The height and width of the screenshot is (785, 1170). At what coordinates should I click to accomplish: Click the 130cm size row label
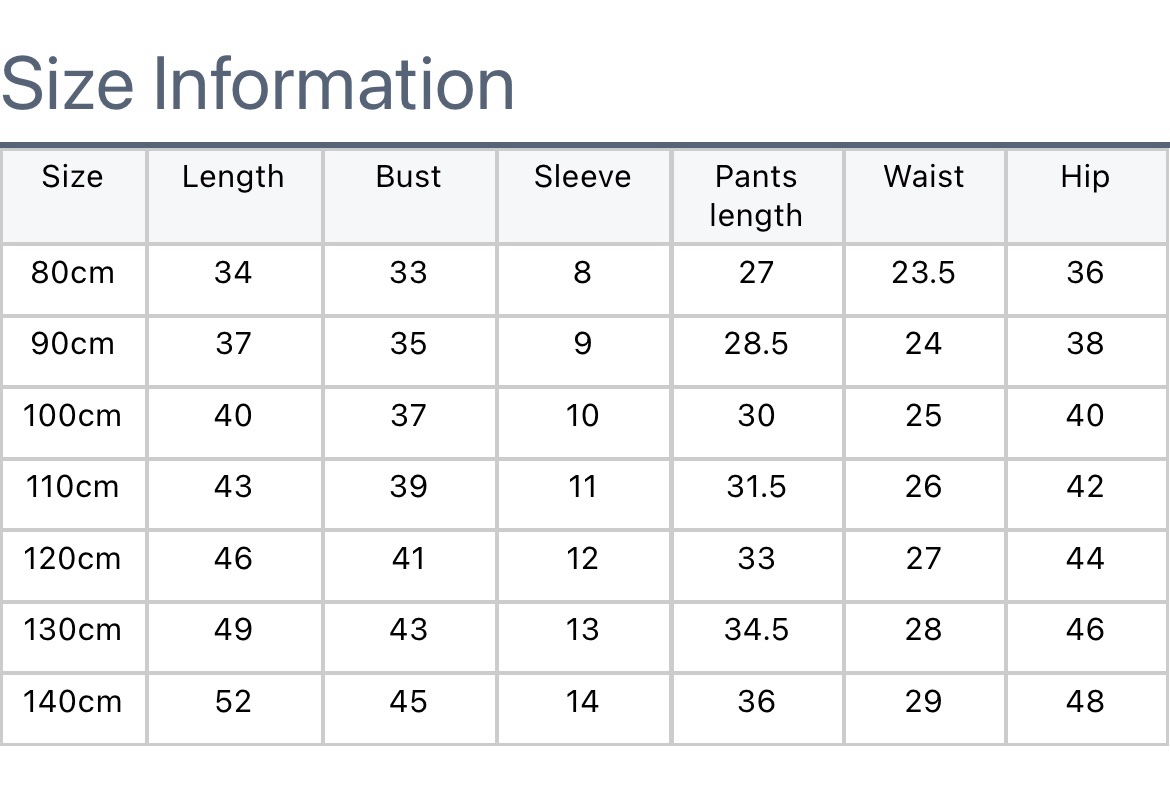(72, 630)
